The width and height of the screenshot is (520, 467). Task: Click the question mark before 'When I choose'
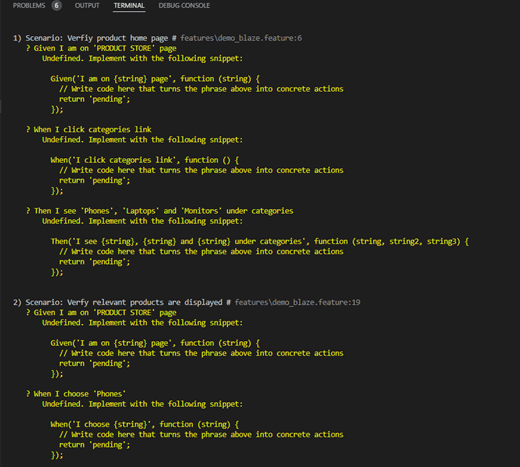(x=28, y=394)
